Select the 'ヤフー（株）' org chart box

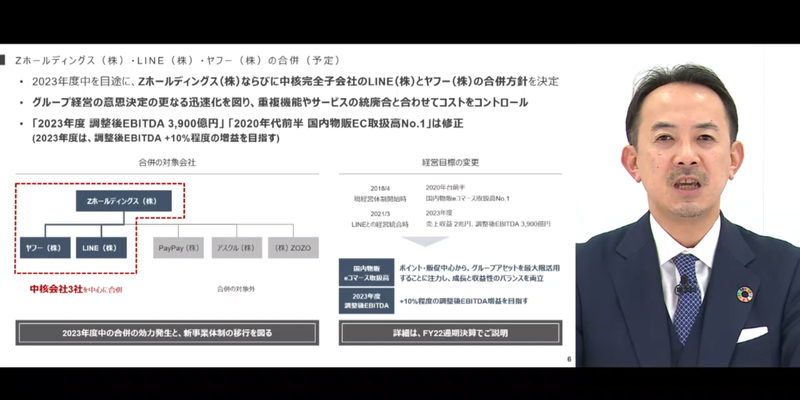click(x=45, y=248)
